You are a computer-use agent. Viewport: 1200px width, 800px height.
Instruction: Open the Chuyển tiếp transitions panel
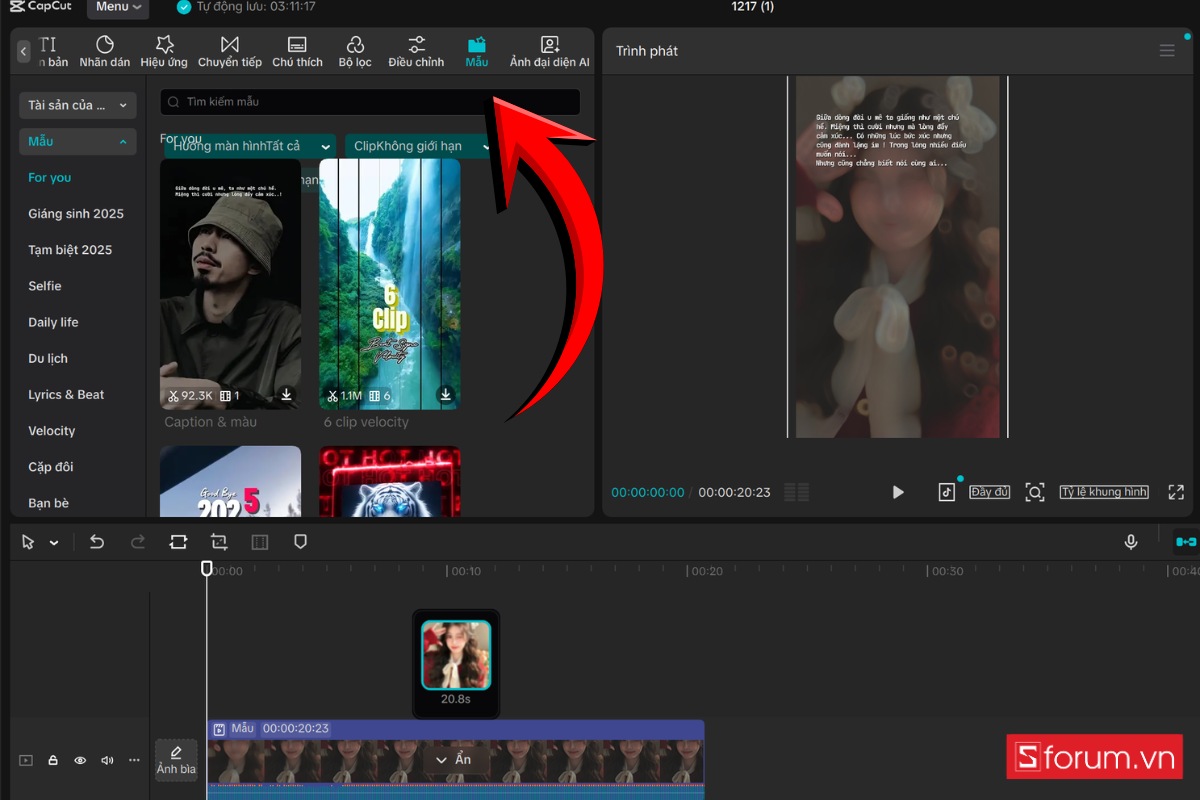click(230, 51)
